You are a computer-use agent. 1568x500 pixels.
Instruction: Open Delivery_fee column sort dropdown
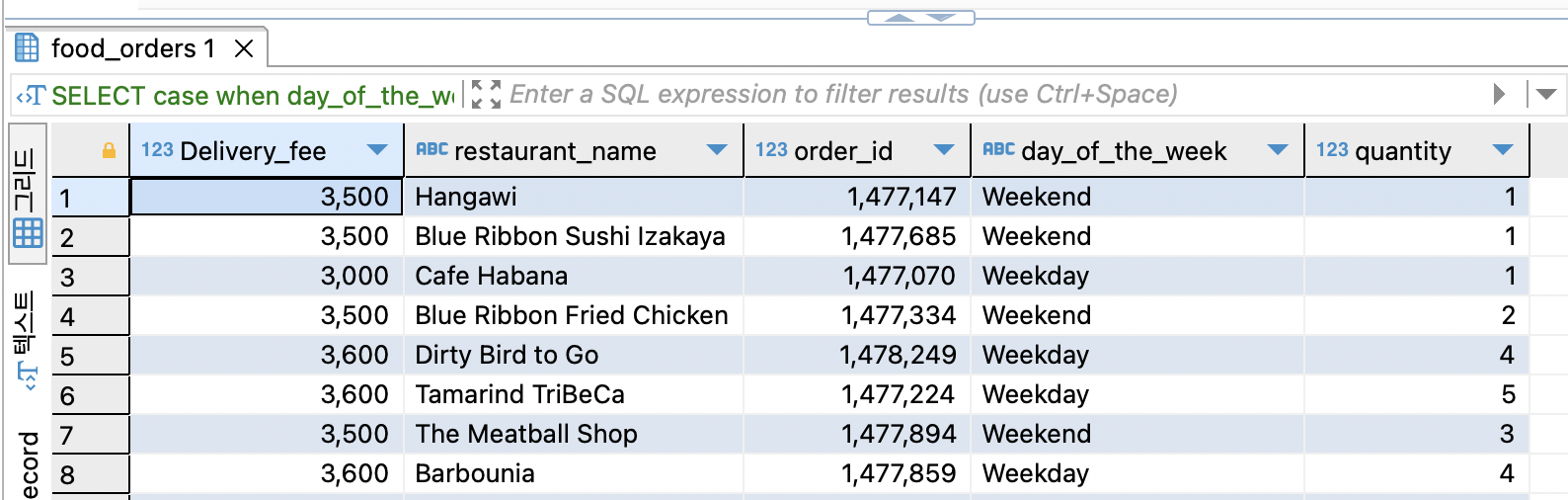377,150
